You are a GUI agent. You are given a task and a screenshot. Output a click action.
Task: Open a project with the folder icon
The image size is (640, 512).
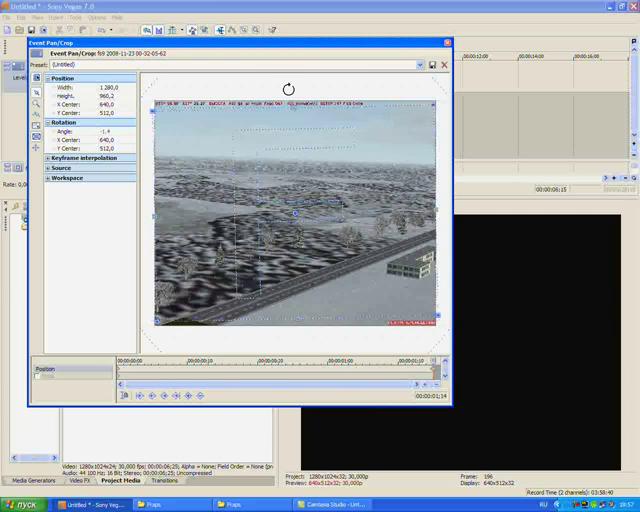[19, 30]
